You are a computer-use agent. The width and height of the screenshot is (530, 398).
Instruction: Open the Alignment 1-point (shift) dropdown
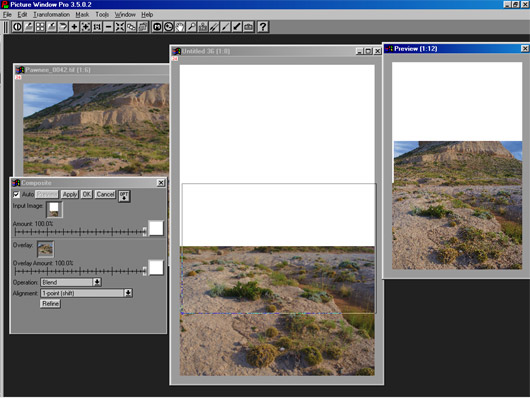pyautogui.click(x=128, y=293)
